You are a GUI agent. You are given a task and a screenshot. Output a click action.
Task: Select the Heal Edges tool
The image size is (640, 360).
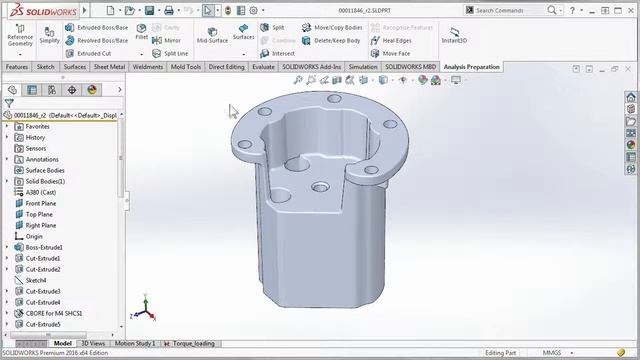pos(391,40)
